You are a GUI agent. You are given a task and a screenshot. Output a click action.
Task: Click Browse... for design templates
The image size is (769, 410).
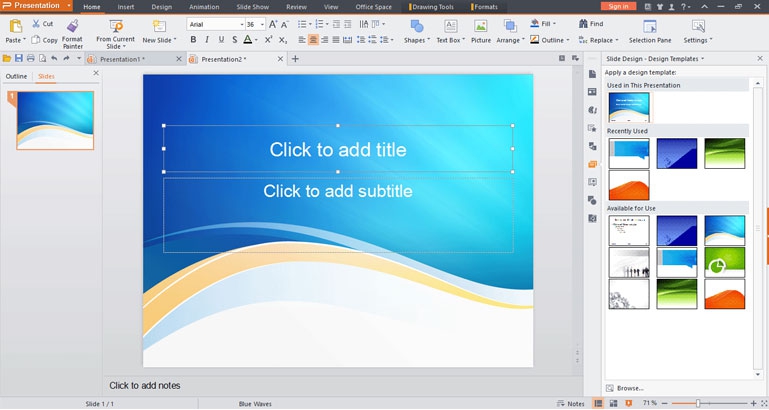(x=625, y=388)
